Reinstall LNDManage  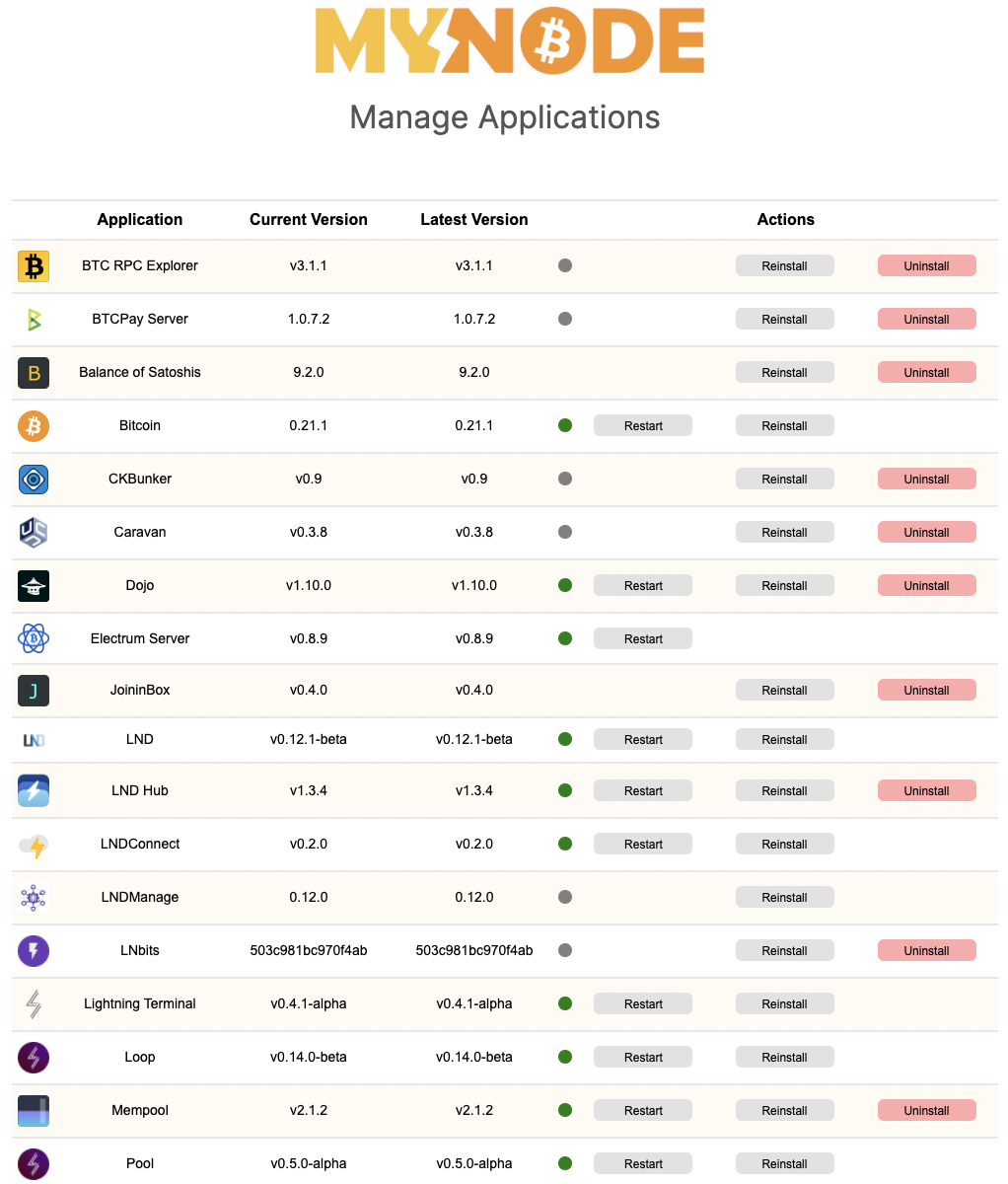(785, 897)
